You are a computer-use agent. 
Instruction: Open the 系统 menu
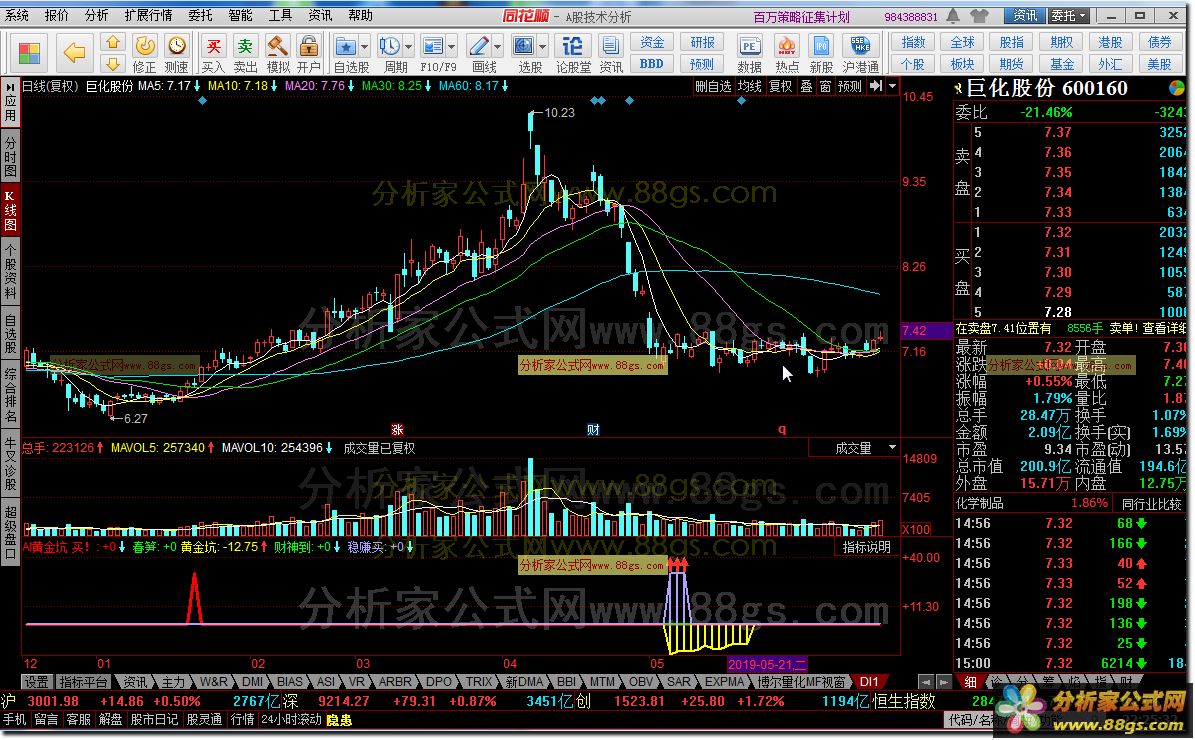(17, 15)
